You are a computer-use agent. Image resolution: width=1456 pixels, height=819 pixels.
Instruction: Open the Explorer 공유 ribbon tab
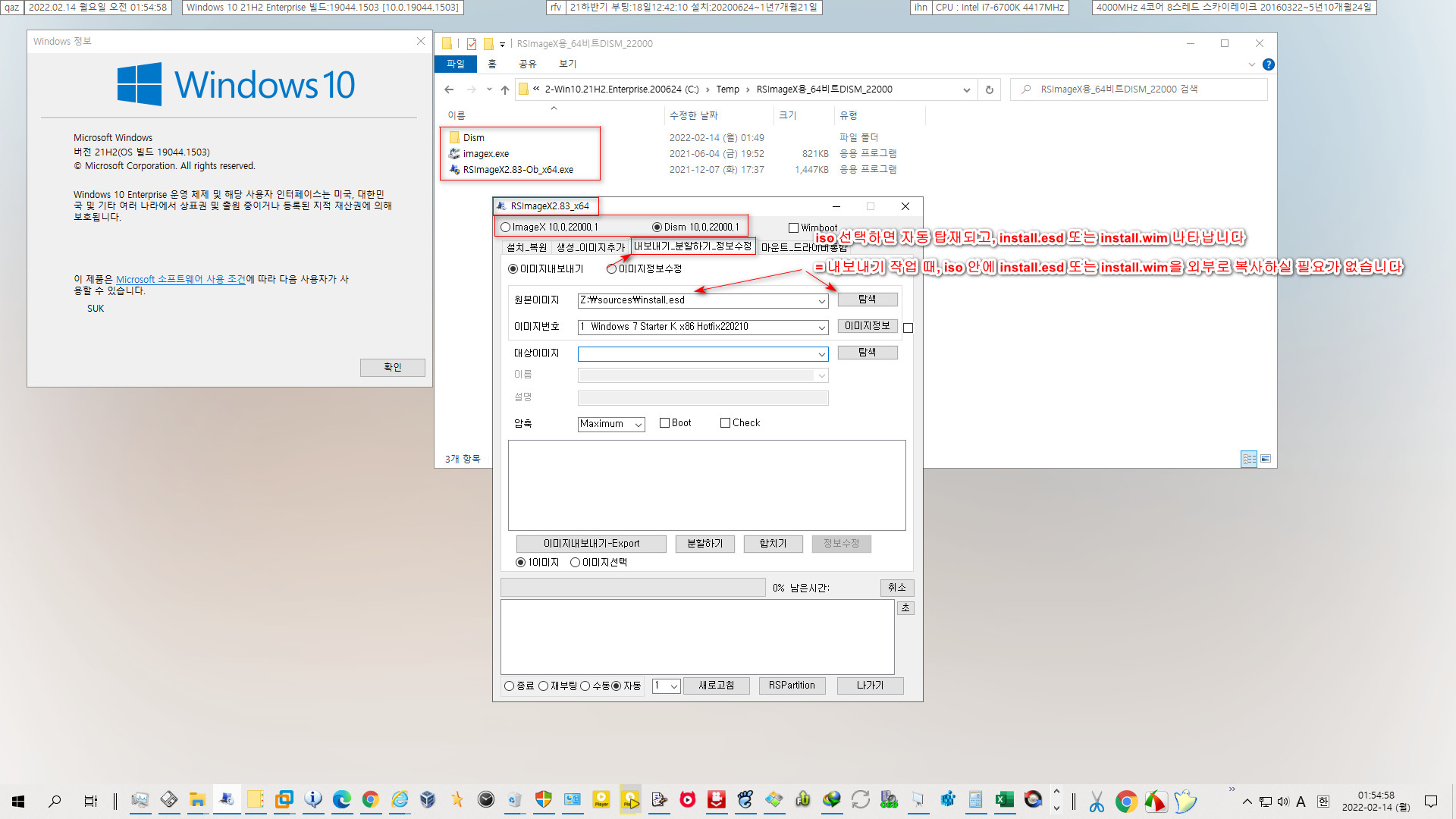pos(527,64)
